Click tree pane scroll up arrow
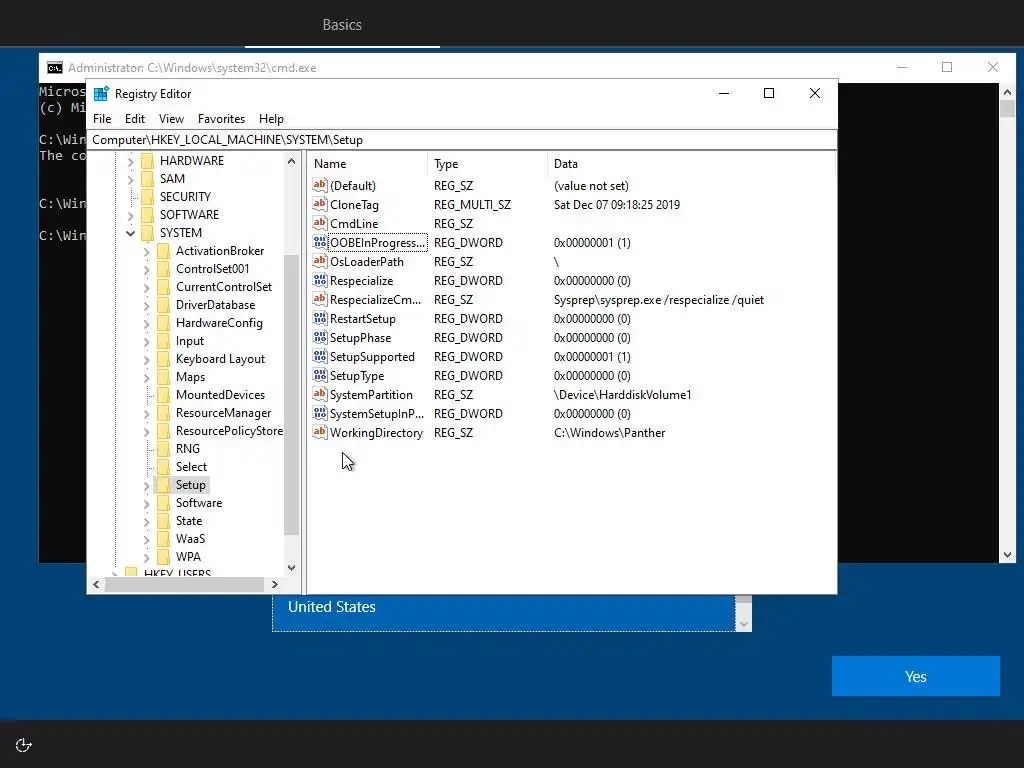Screen dimensions: 1024x768 pyautogui.click(x=291, y=161)
